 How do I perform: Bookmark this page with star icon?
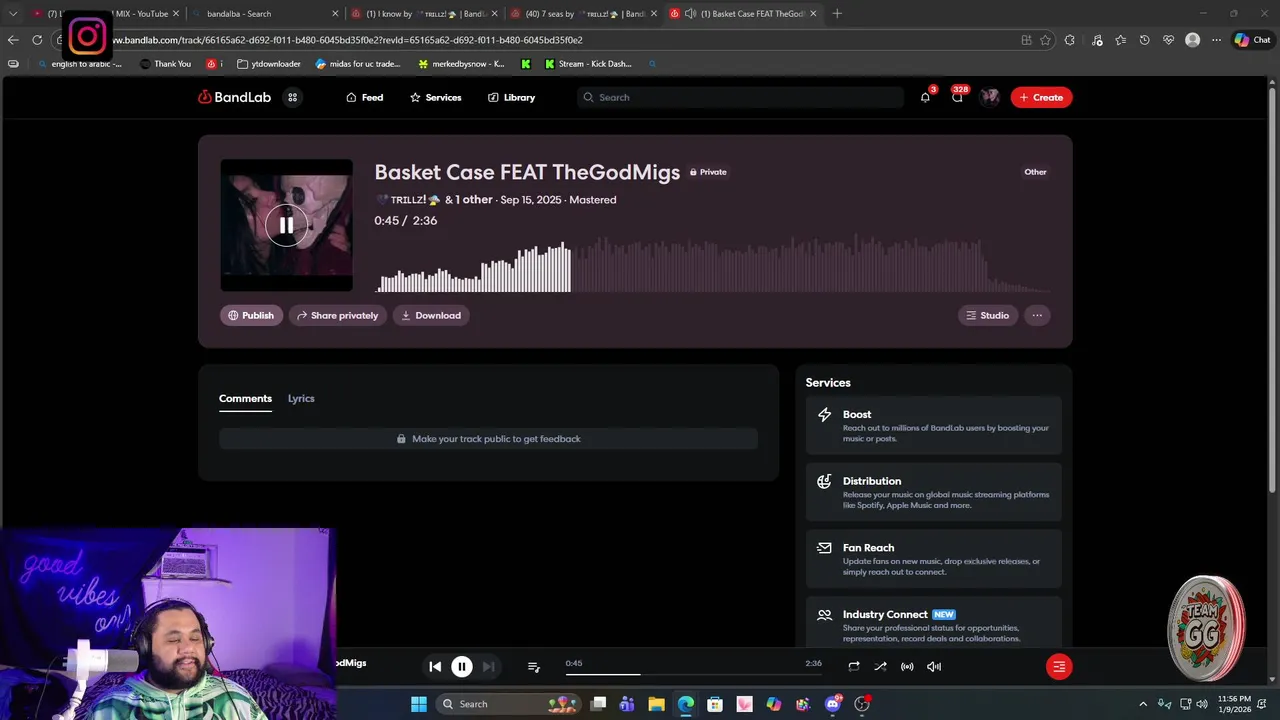1046,40
